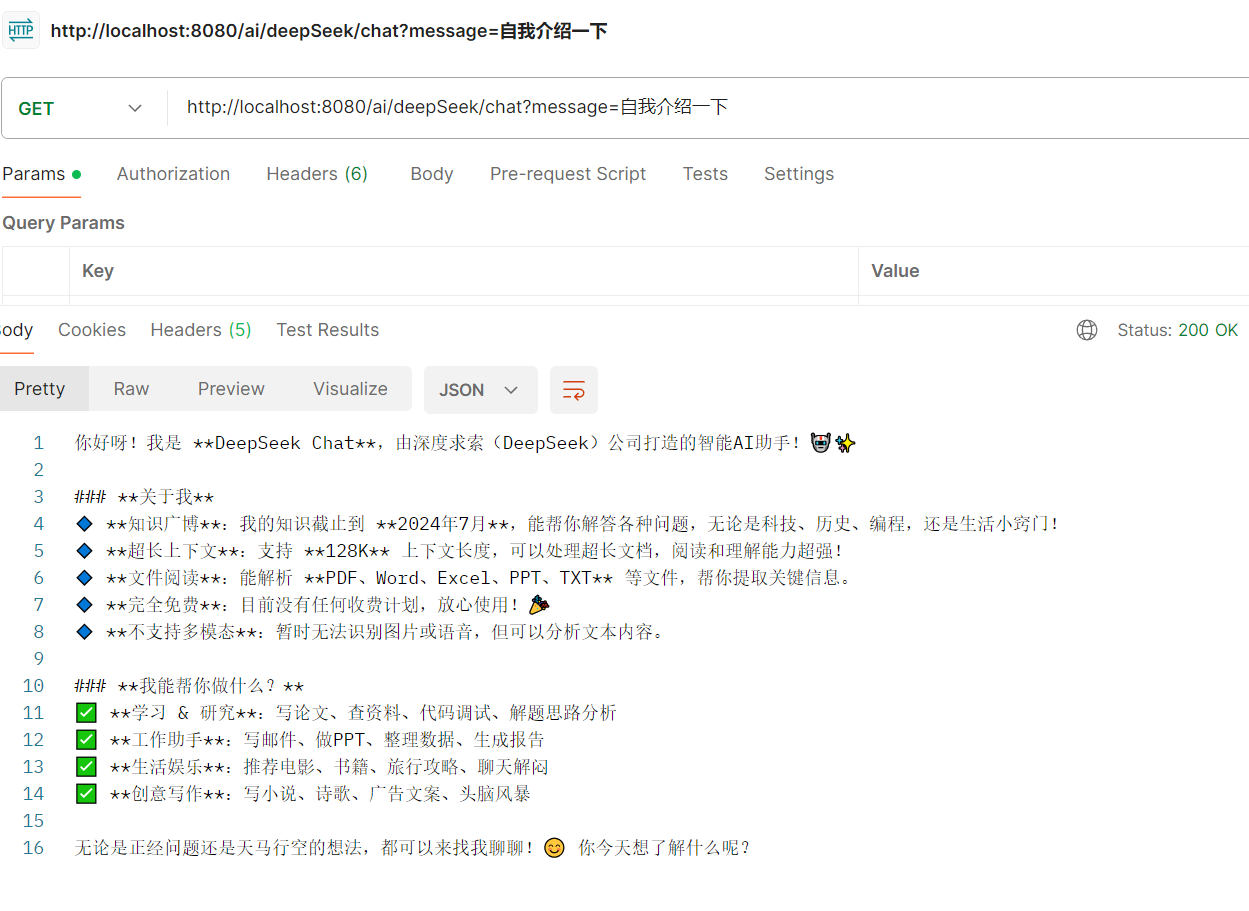Click the line about '**不支持多模态**'
The width and height of the screenshot is (1249, 911).
(370, 632)
